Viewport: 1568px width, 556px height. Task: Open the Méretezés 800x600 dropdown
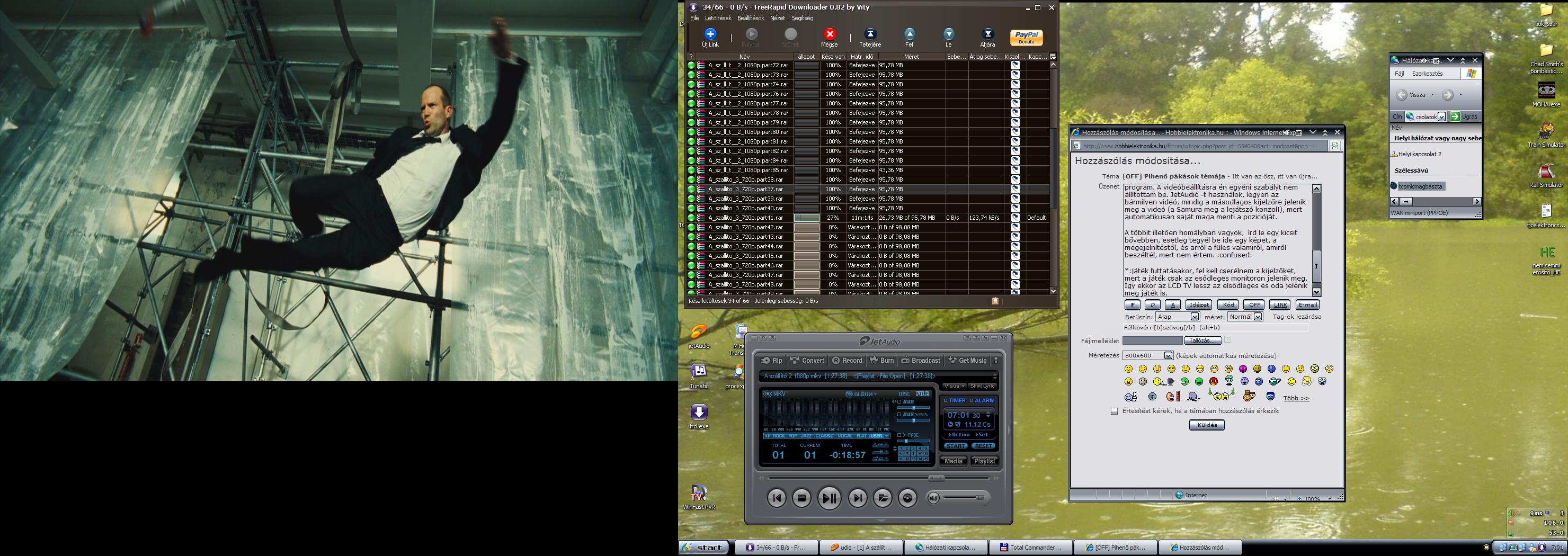pos(1168,356)
